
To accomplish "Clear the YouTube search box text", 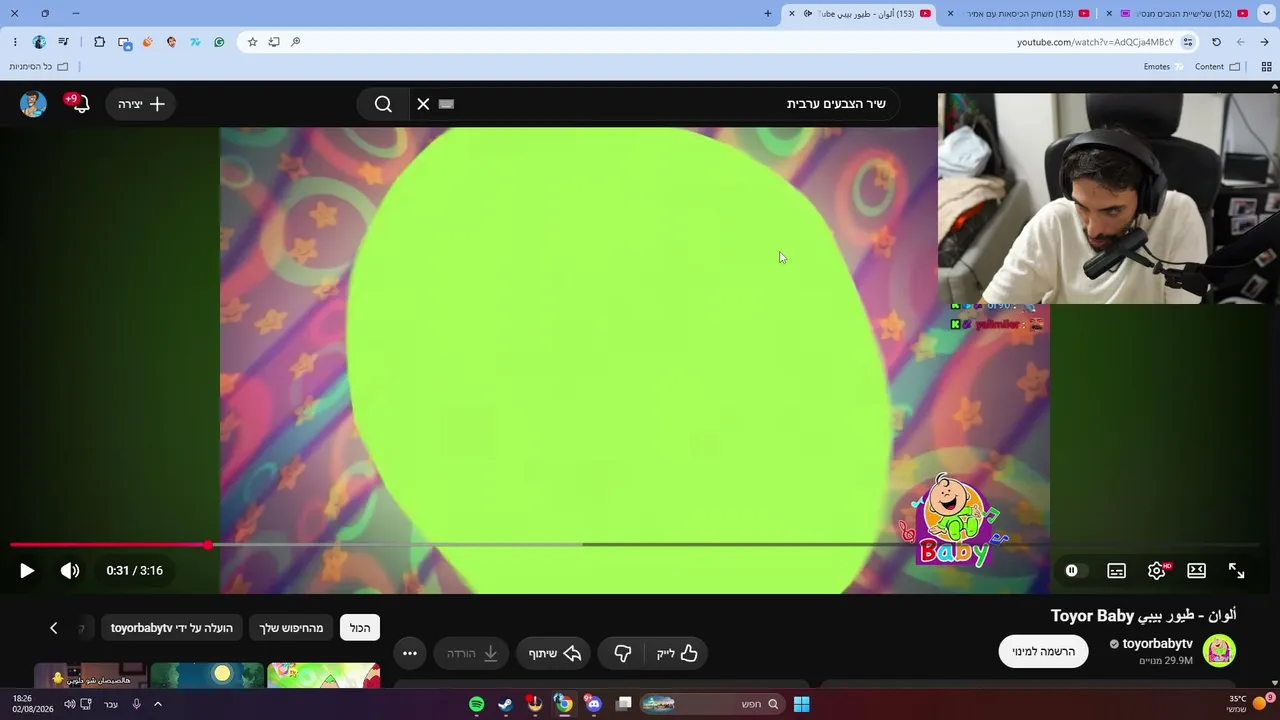I will tap(423, 104).
